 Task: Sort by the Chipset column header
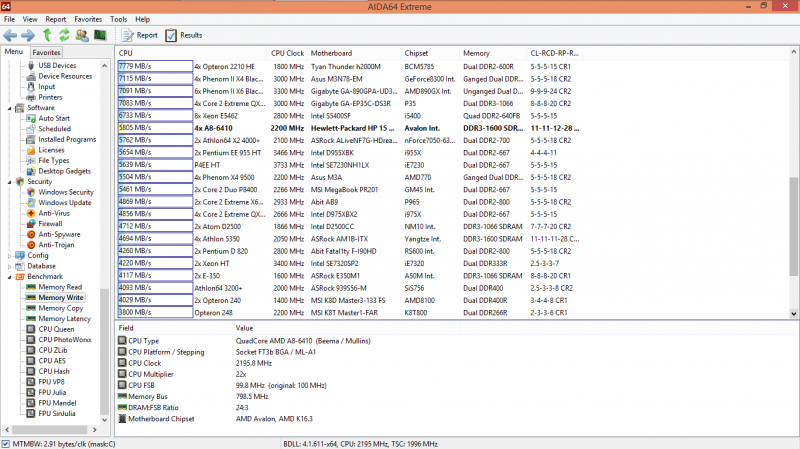pyautogui.click(x=430, y=53)
